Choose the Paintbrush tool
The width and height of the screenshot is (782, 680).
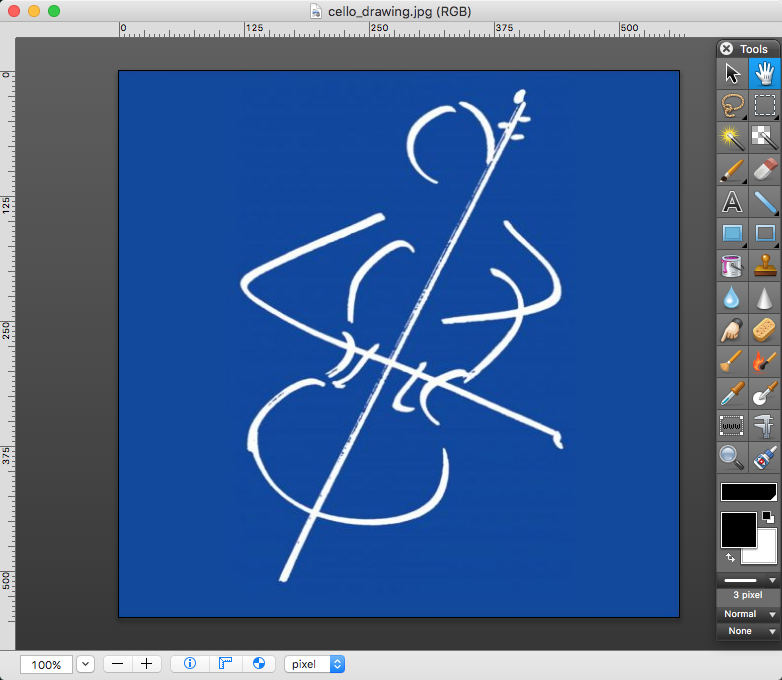click(732, 170)
